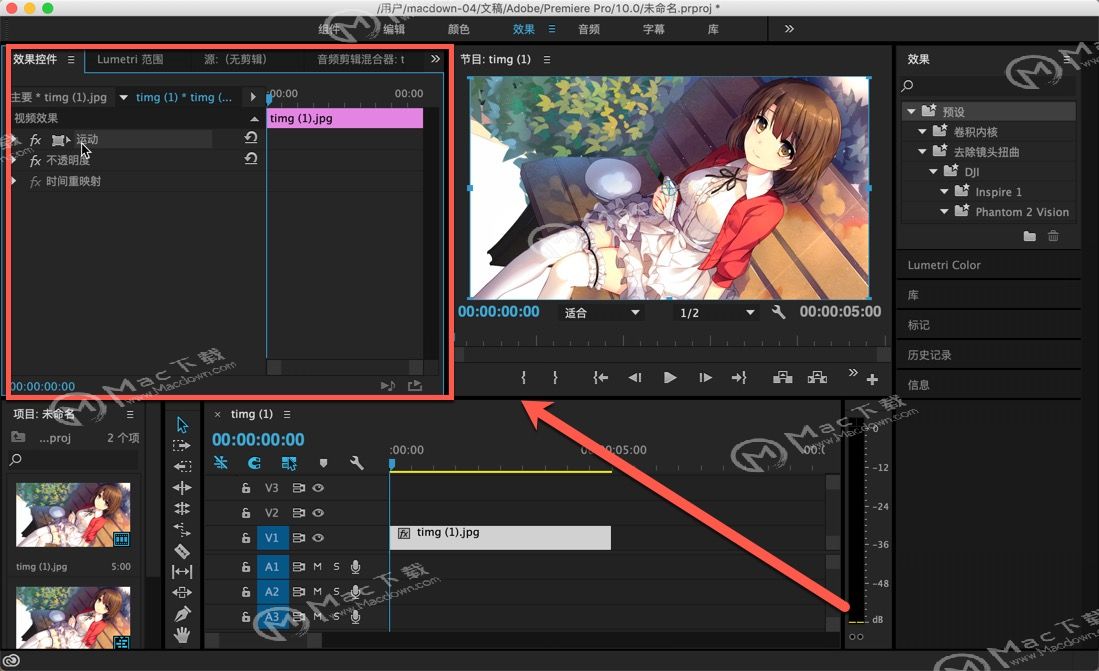Toggle V1 track visibility eye
Screen dimensions: 1099x671
(318, 538)
